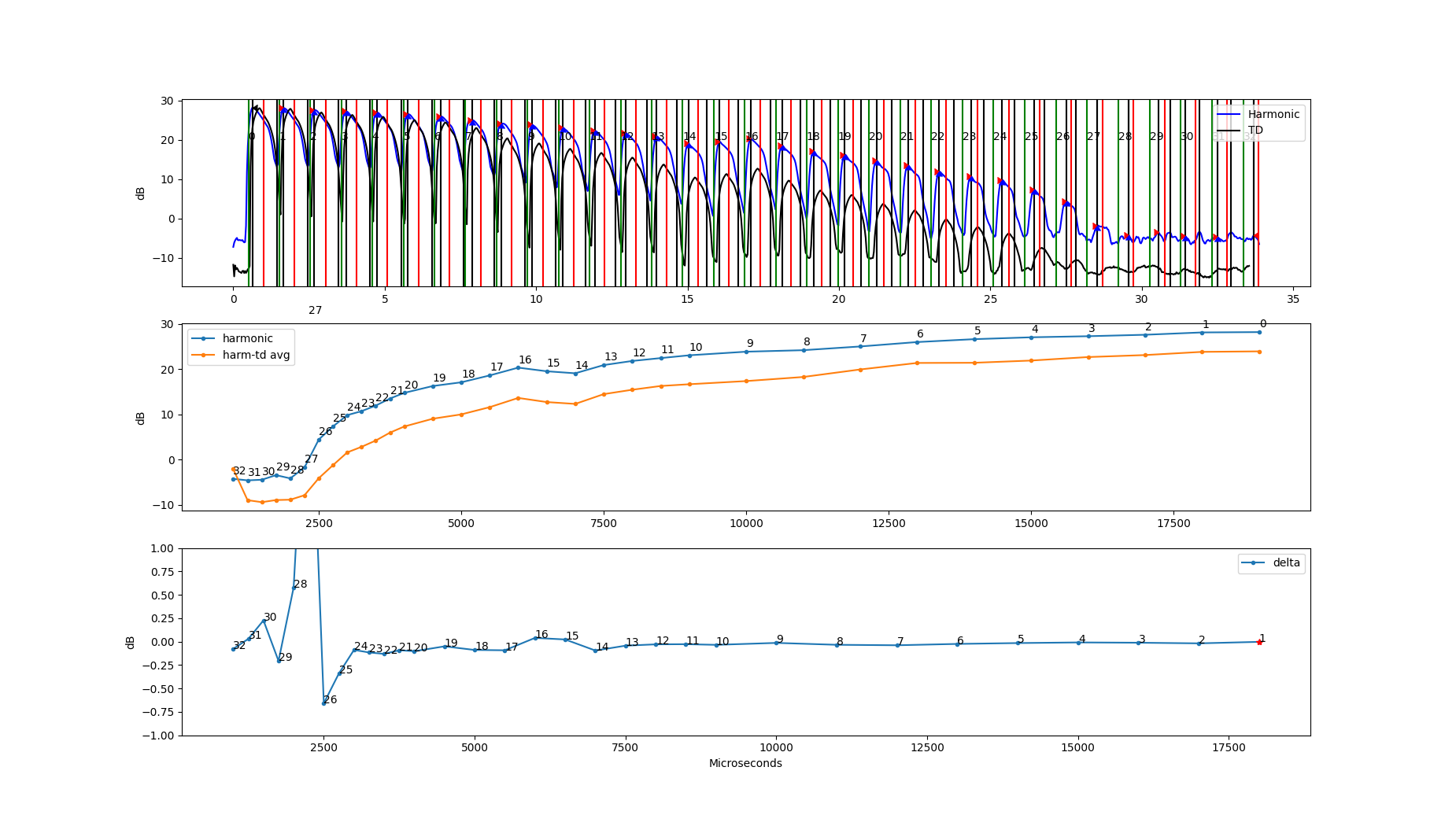Click the 'Microseconds' x-axis label
Viewport: 1456px width, 826px height.
(745, 763)
